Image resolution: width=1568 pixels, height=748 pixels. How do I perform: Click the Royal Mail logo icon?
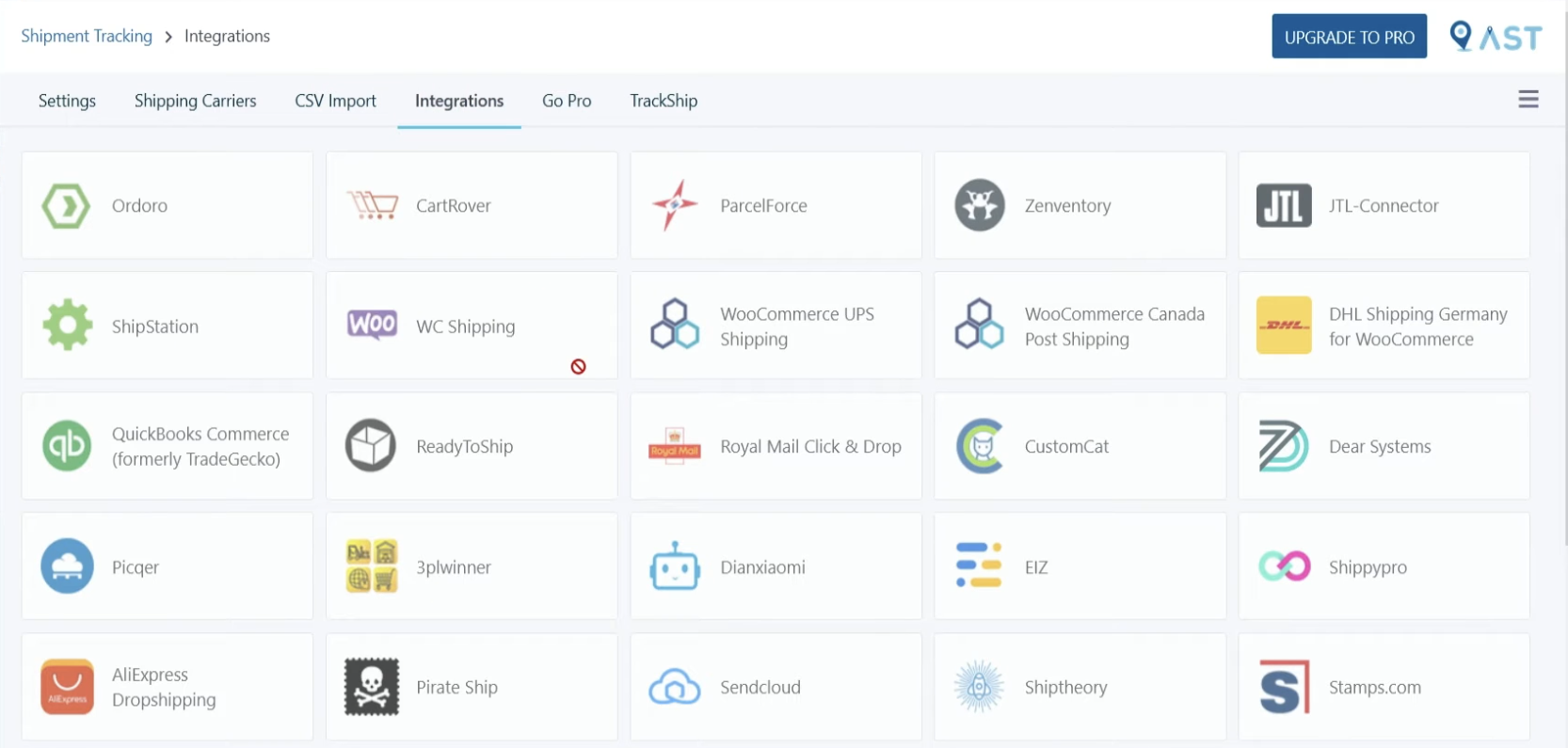click(x=675, y=445)
